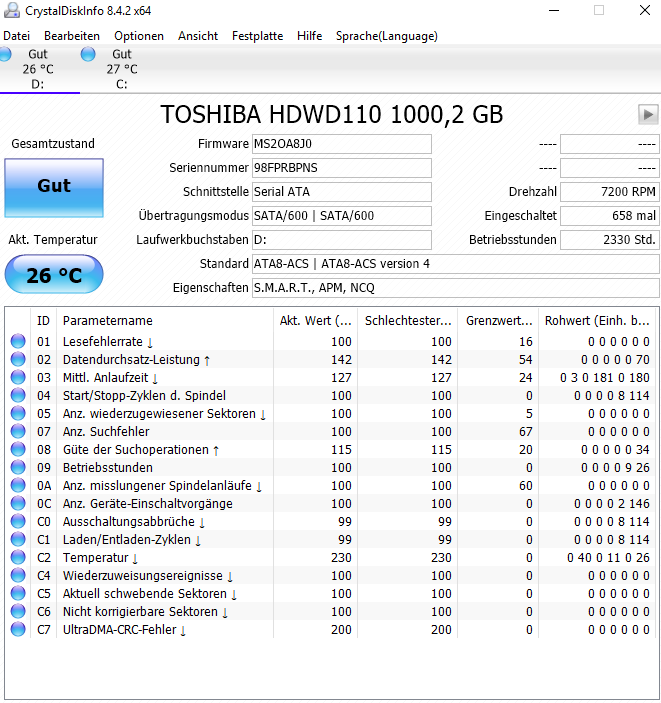Click the Seriennummer field 98FPRBPNS
Screen dimensions: 661x703
click(342, 168)
